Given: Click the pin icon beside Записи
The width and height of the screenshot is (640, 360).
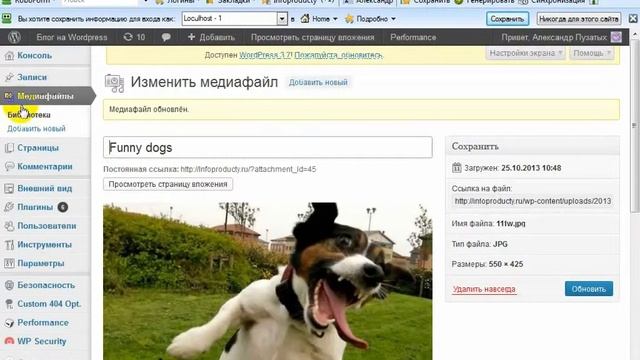Looking at the screenshot, I should tap(9, 77).
